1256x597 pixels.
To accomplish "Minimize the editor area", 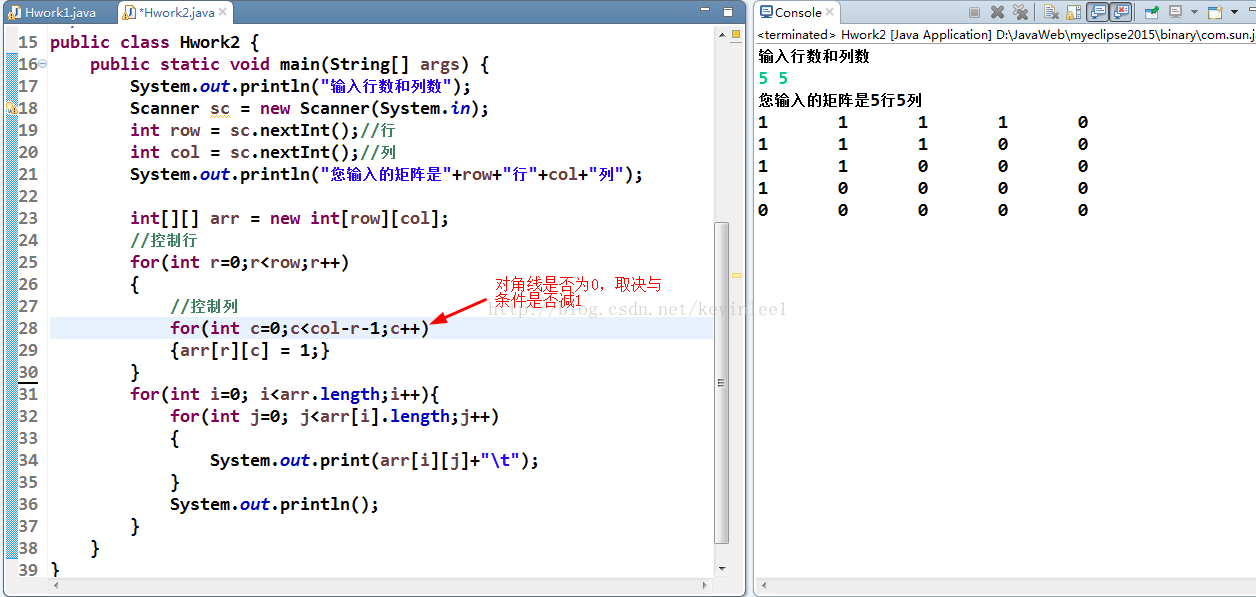I will [x=707, y=11].
